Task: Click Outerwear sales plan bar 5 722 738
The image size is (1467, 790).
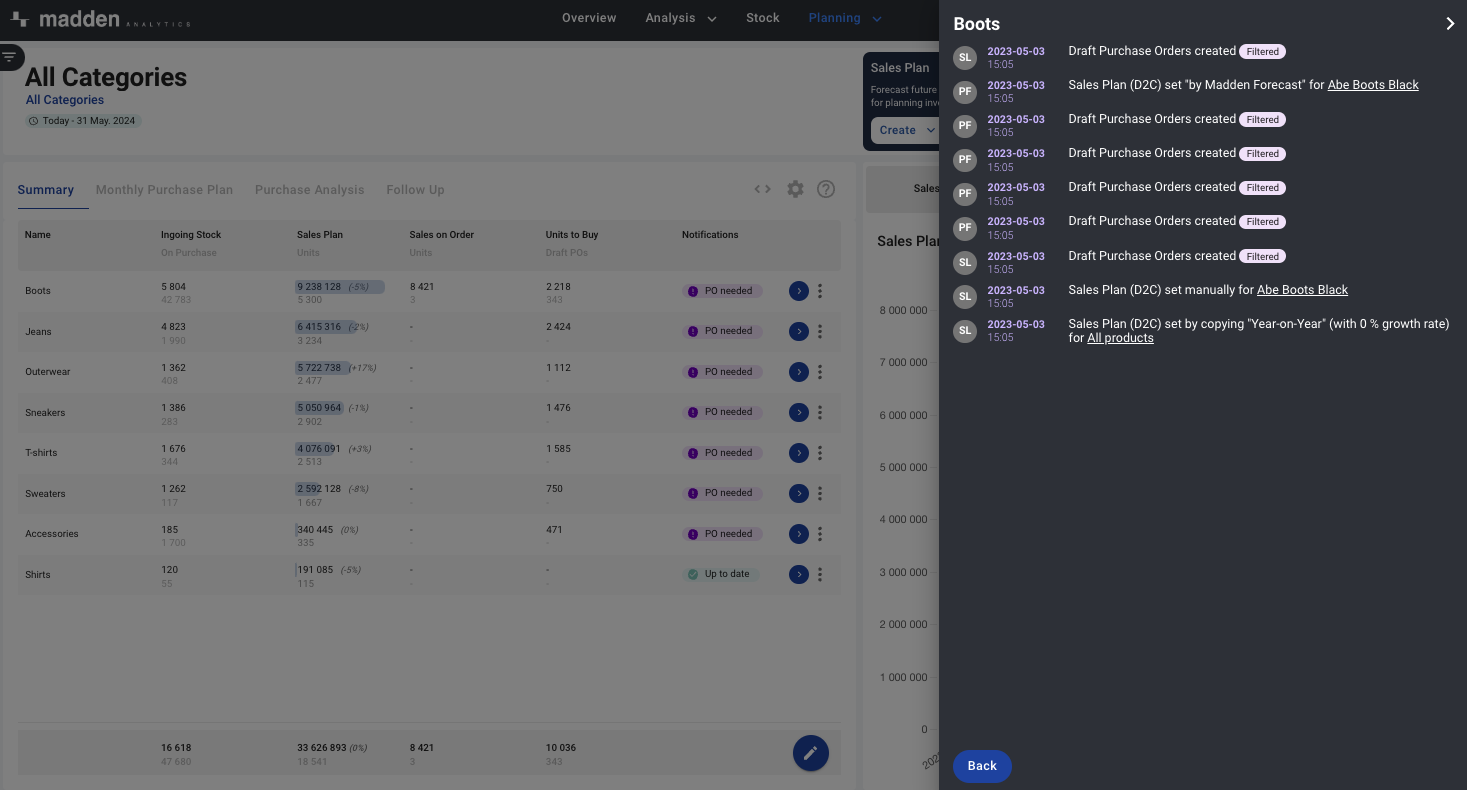Action: [323, 368]
